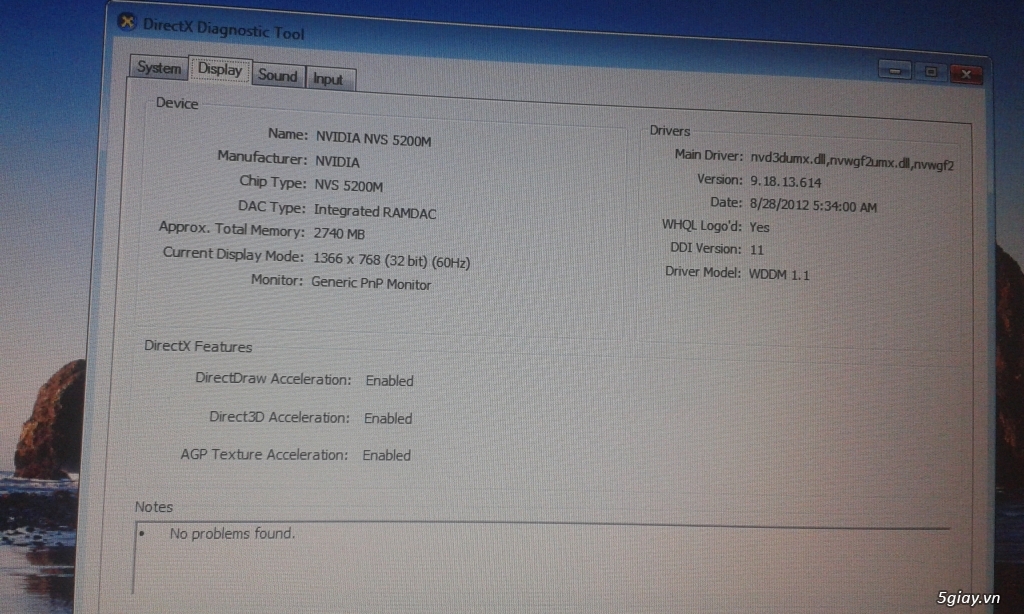
Task: Open the Sound tab
Action: [x=278, y=75]
